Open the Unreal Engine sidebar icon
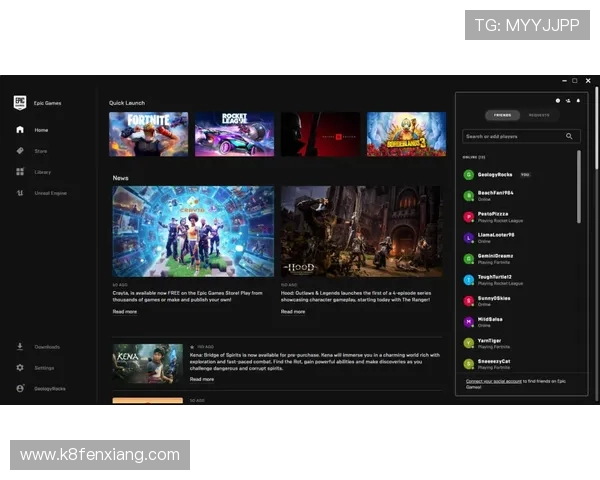 20,193
